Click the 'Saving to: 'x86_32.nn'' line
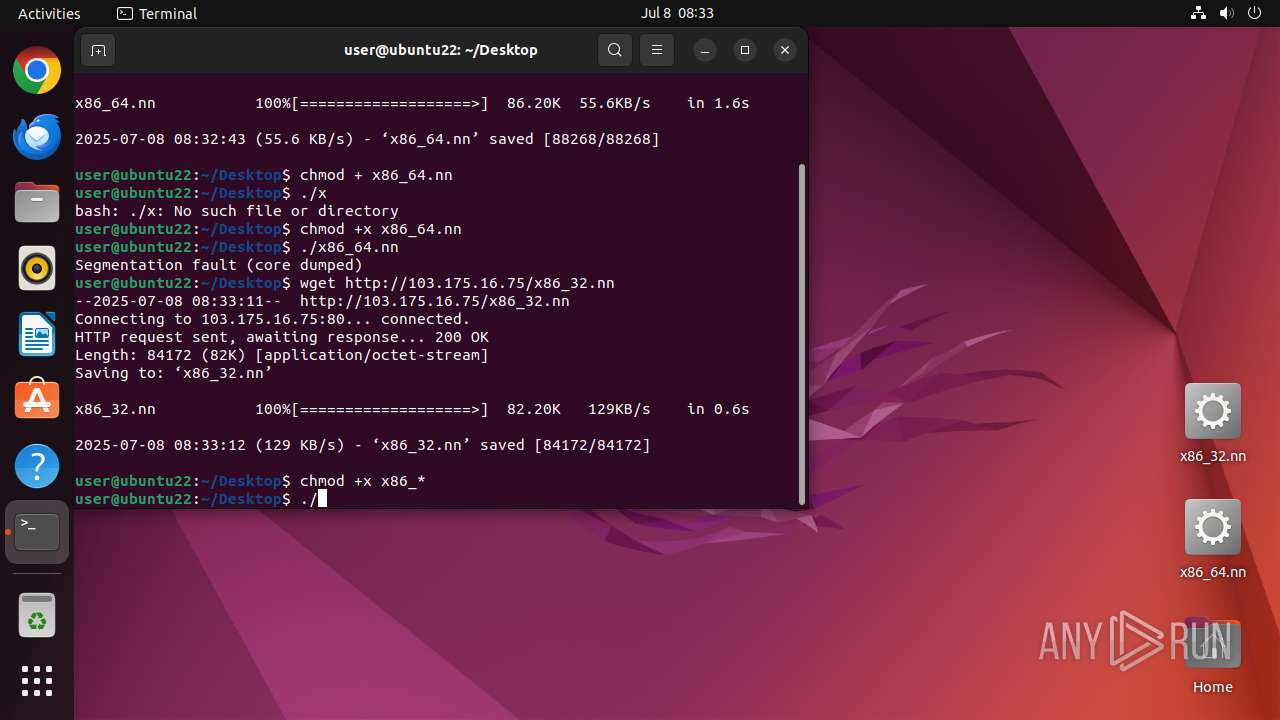This screenshot has width=1280, height=720. point(174,373)
